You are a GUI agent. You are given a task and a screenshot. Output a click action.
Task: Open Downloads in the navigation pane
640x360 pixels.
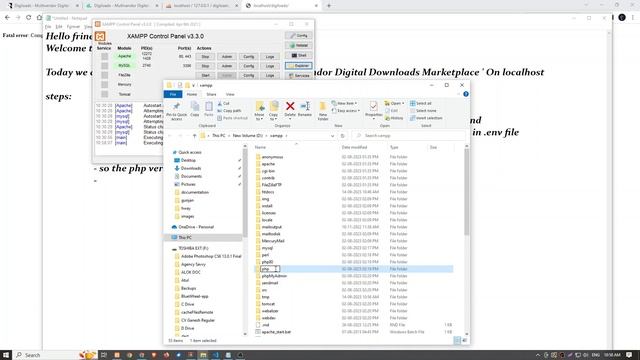point(191,168)
